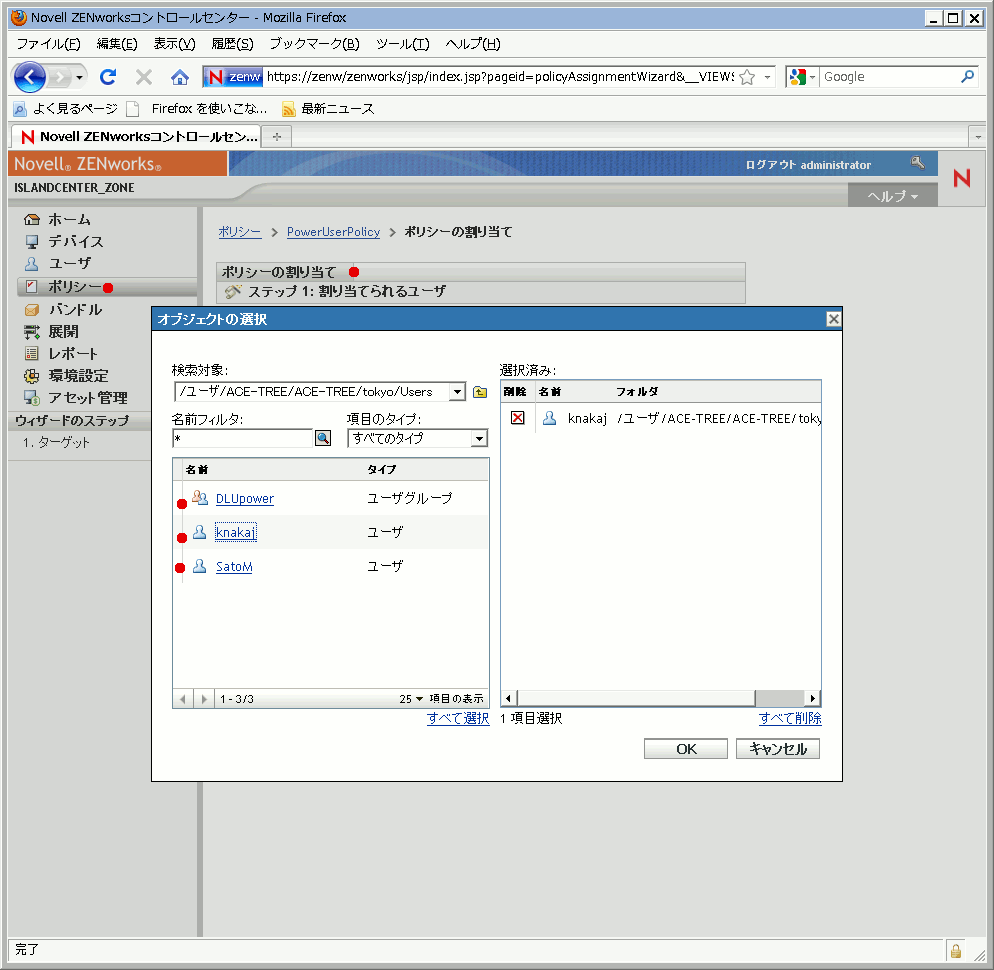The width and height of the screenshot is (994, 970).
Task: Click the すべて選択 link
Action: [458, 718]
